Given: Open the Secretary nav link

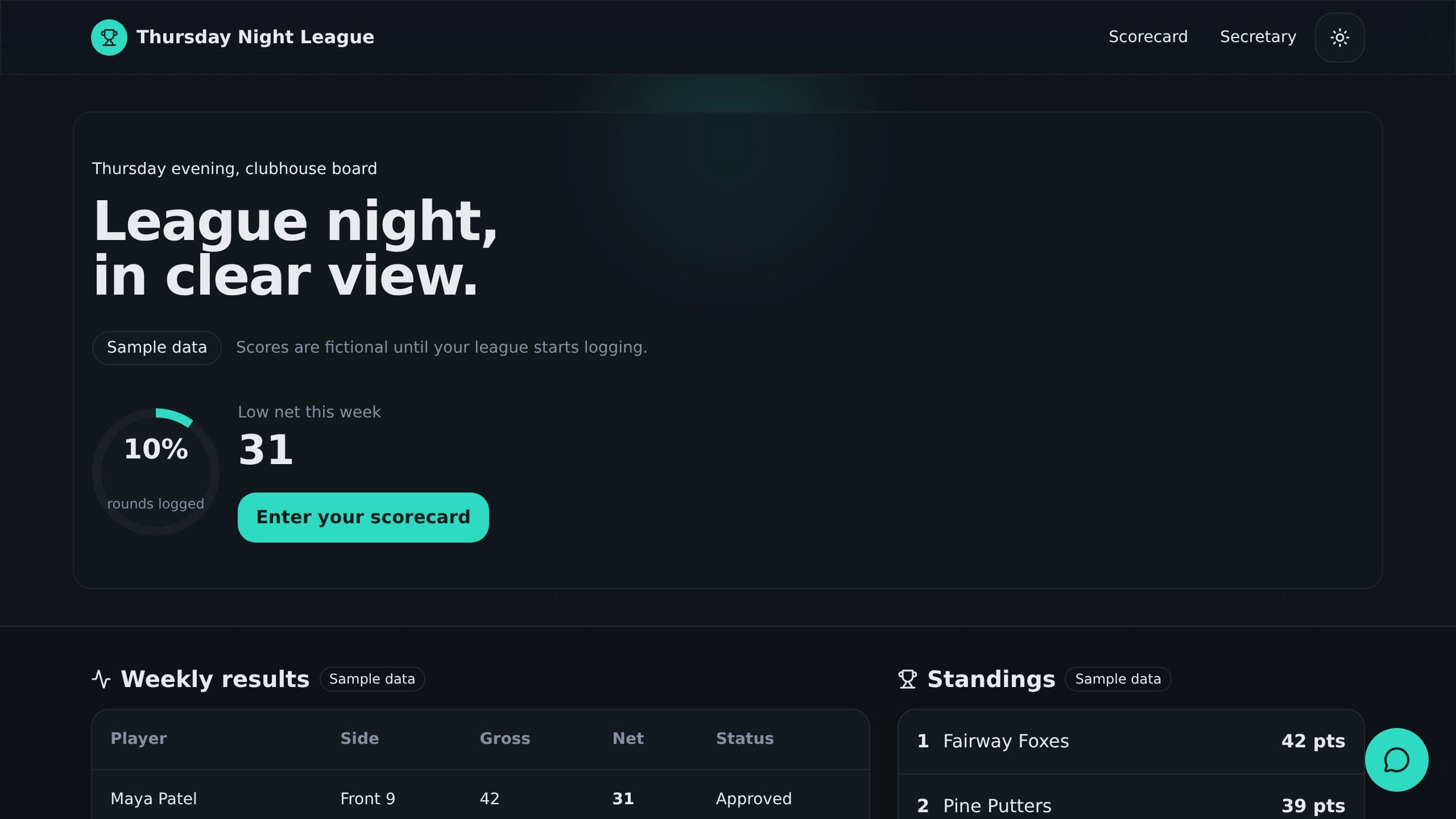Looking at the screenshot, I should [x=1258, y=37].
